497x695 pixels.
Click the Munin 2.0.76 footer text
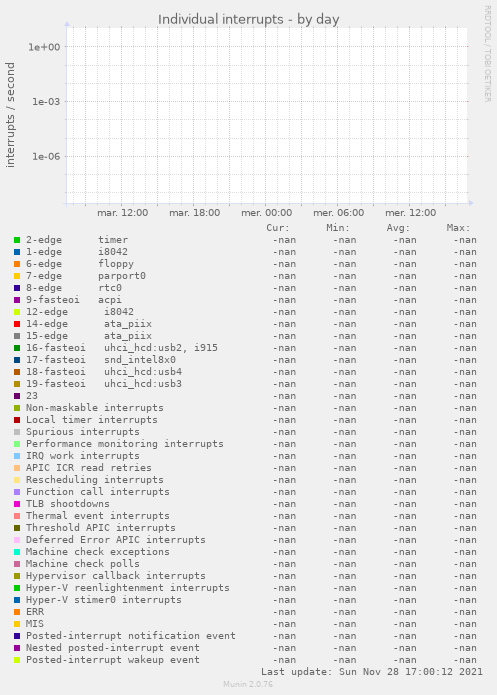coord(248,684)
